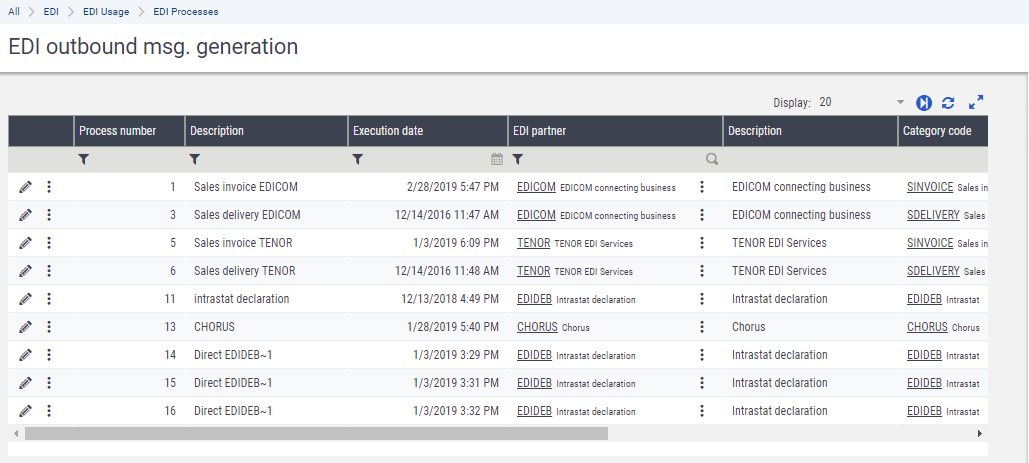Sort by Execution date column header

(x=388, y=131)
